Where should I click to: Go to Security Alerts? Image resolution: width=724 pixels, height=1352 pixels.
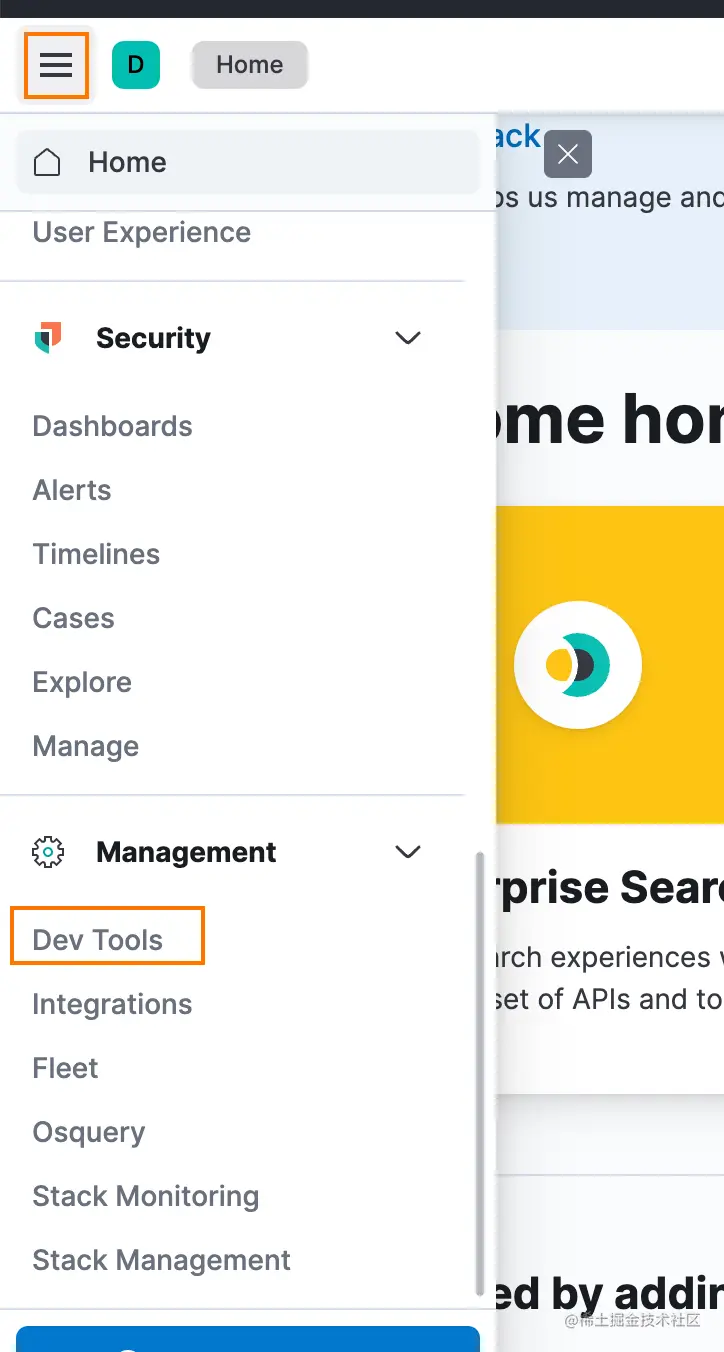point(72,490)
